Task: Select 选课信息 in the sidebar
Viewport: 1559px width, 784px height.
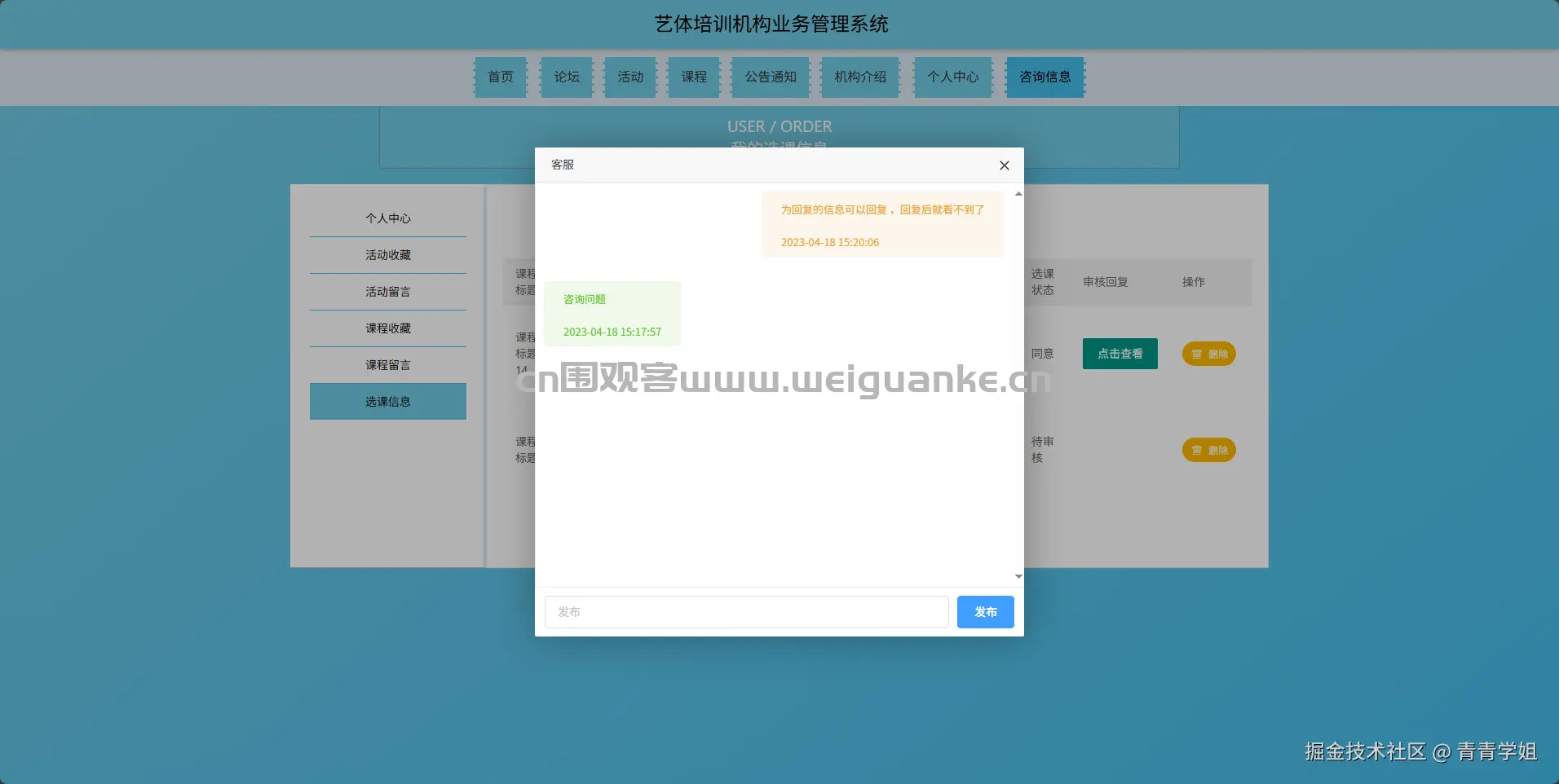Action: [x=388, y=402]
